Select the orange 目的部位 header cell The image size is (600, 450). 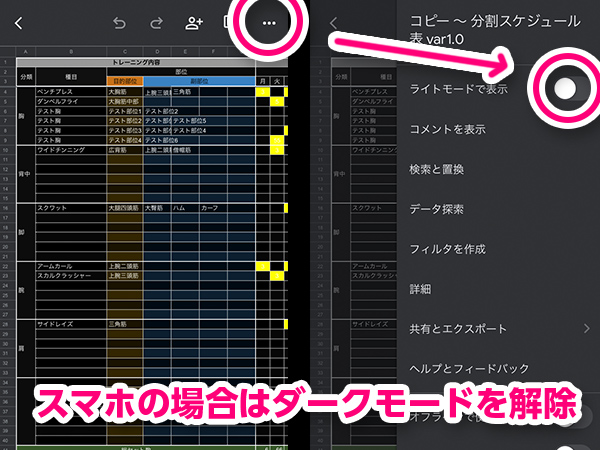(x=124, y=81)
